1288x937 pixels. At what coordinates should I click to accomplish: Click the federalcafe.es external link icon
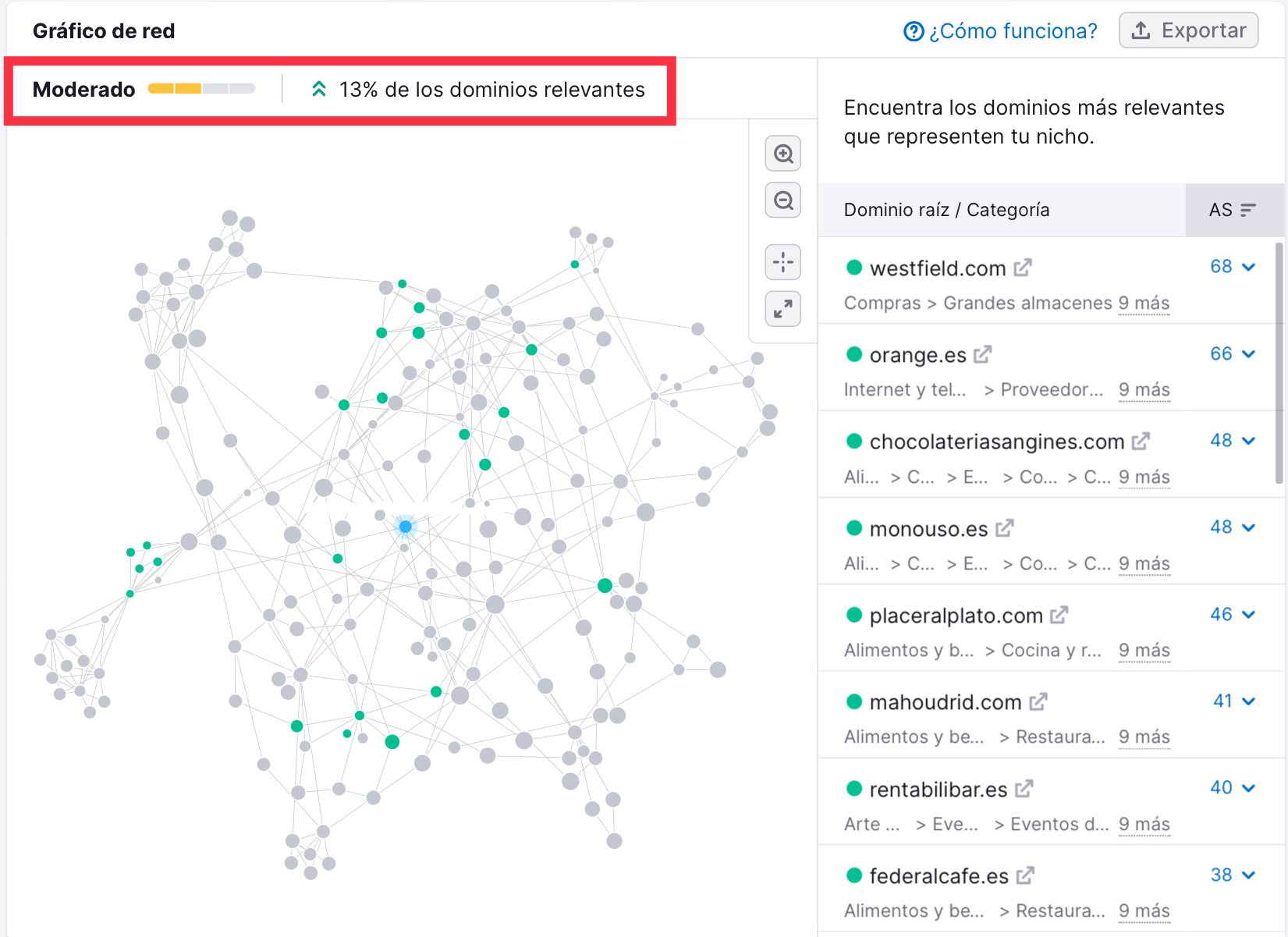coord(1026,875)
